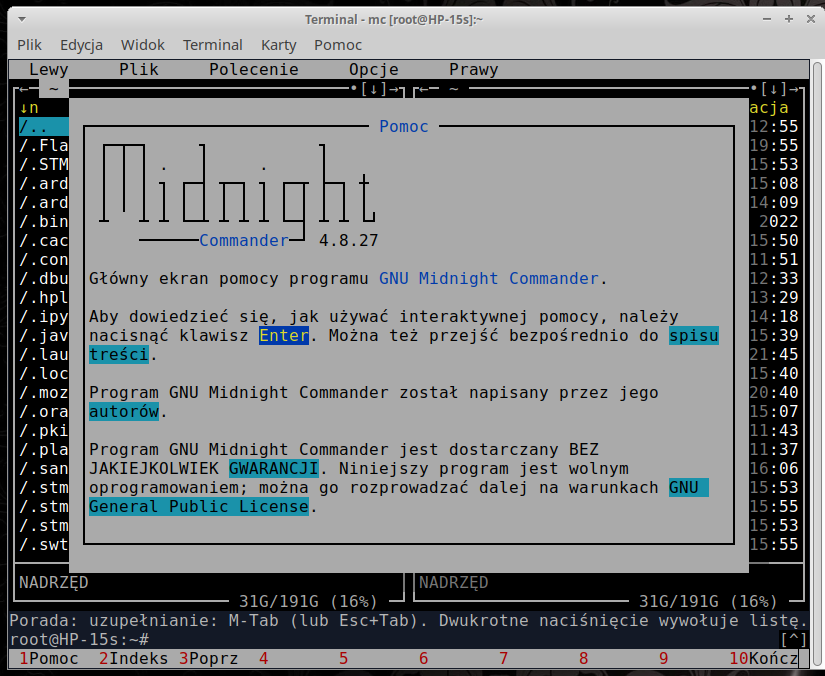Follow the highlighted Enter link

[x=284, y=336]
